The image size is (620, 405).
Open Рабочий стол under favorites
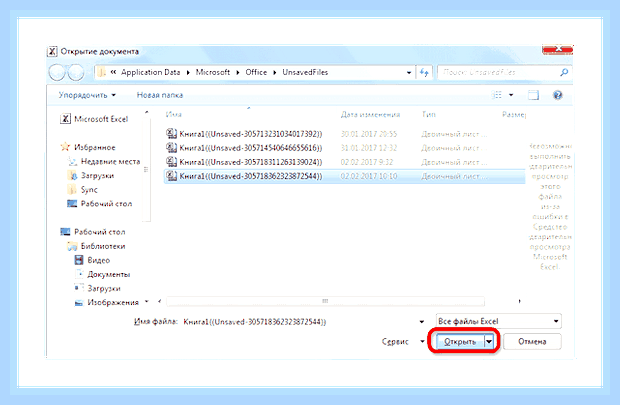coord(100,204)
